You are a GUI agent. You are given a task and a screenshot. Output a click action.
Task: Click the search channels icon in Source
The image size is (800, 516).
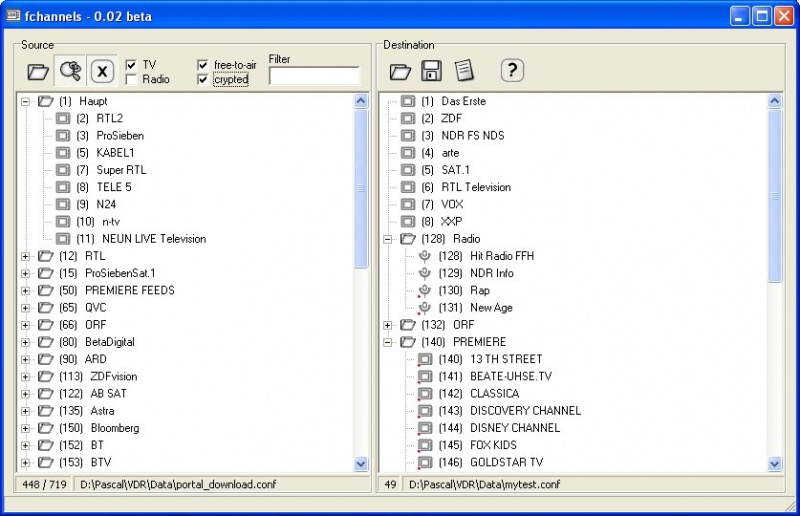tap(70, 71)
